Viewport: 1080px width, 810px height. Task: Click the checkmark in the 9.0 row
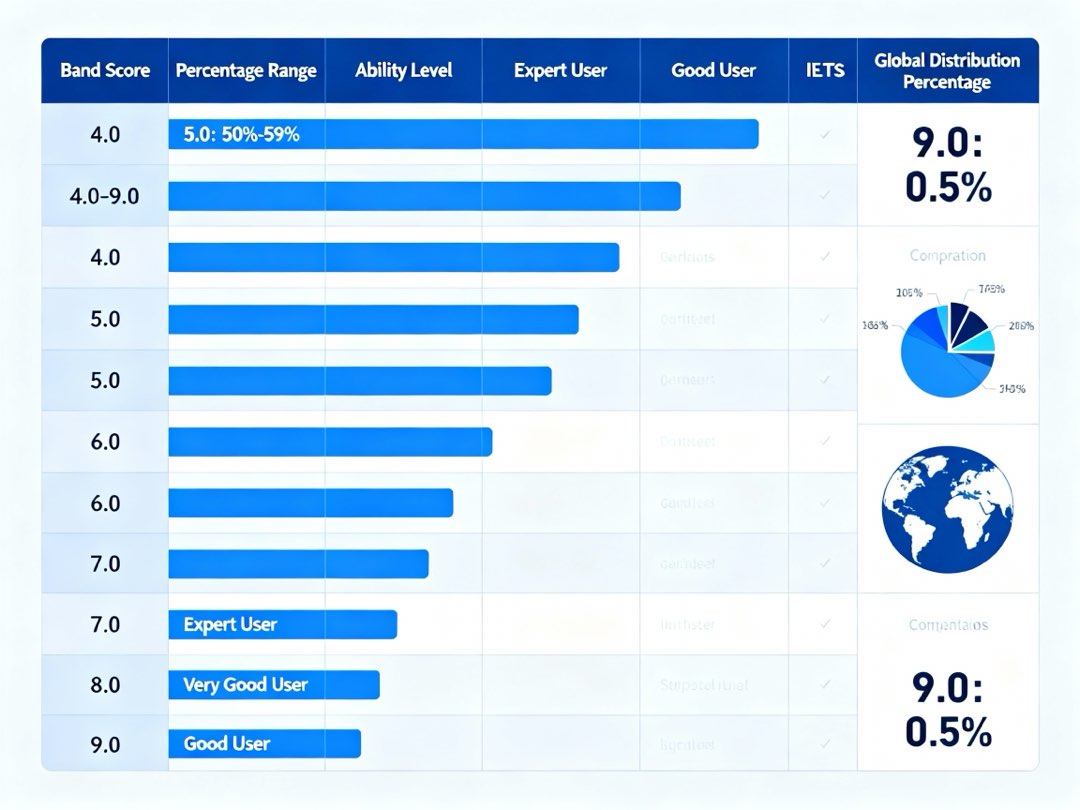tap(824, 745)
